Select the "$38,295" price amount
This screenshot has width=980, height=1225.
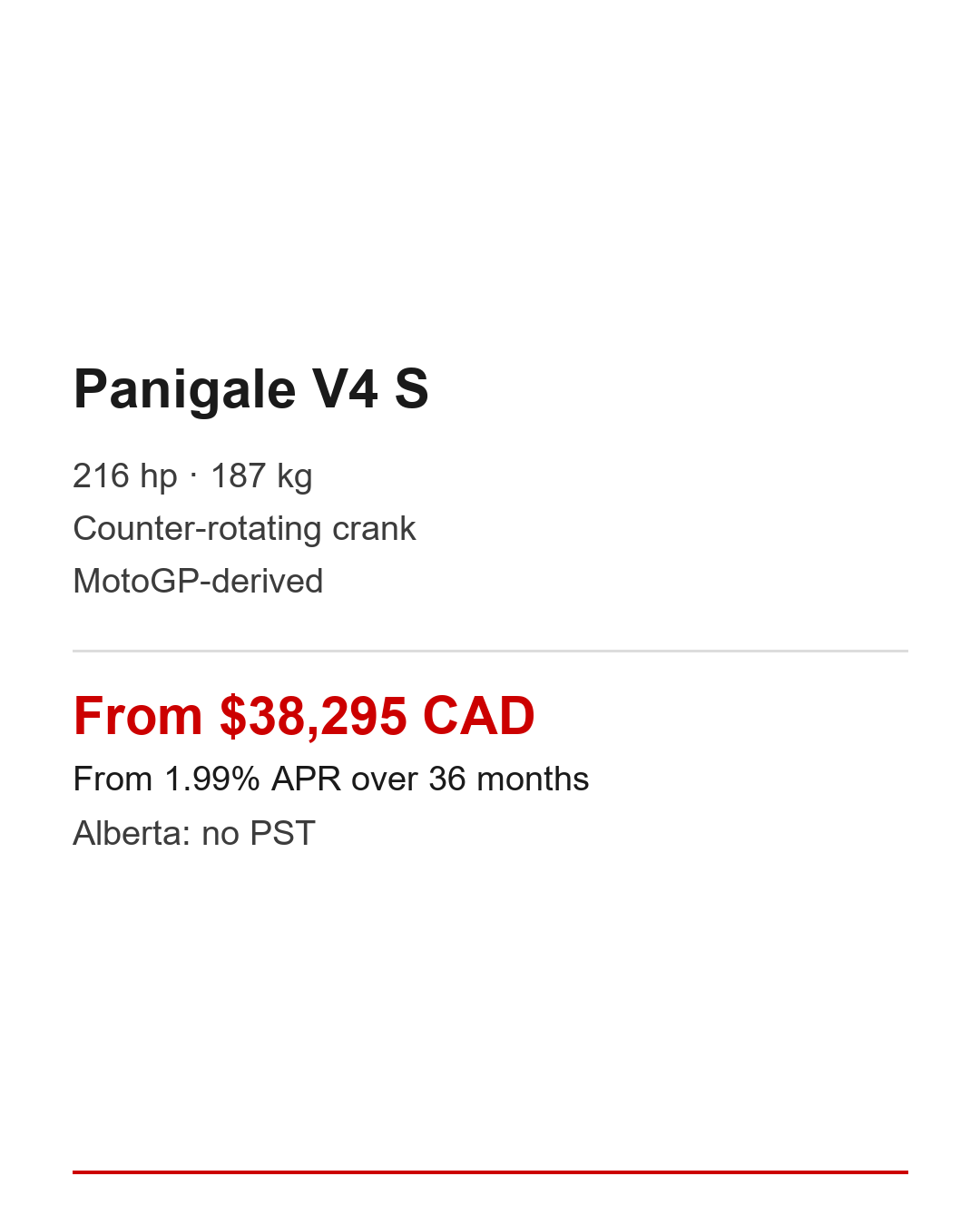(313, 717)
